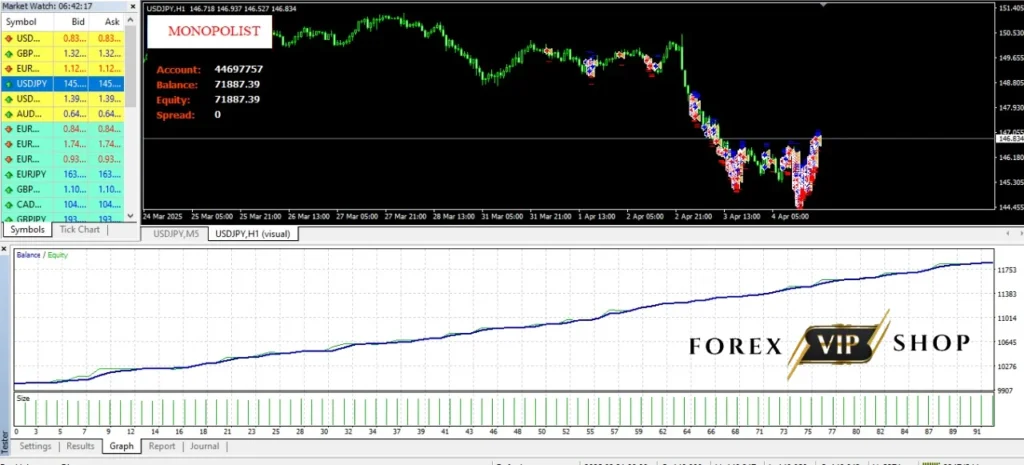Open the Symbols tab
The width and height of the screenshot is (1024, 465).
(x=27, y=229)
